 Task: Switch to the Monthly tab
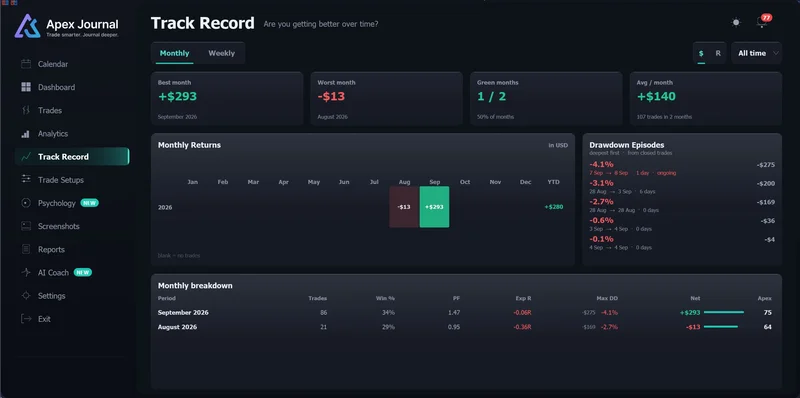[x=174, y=53]
